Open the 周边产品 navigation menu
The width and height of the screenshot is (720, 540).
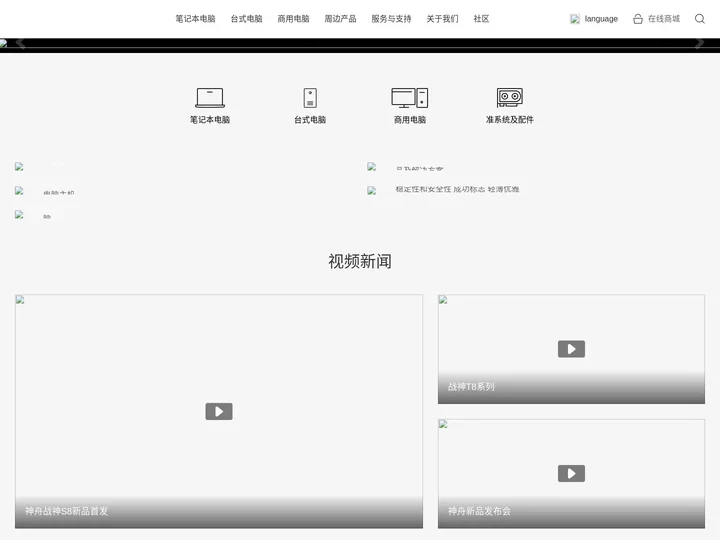pyautogui.click(x=340, y=19)
